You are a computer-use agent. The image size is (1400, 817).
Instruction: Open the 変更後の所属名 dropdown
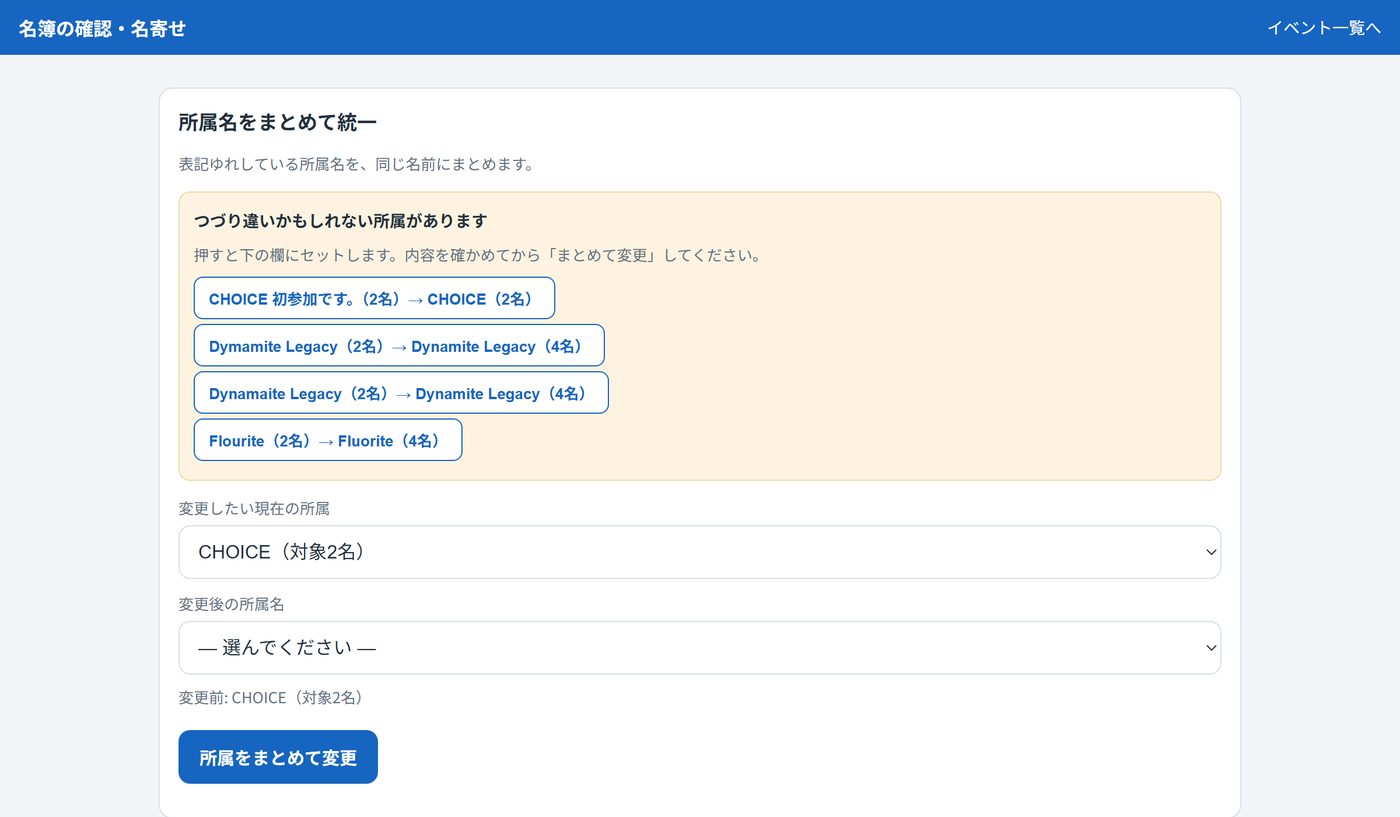[700, 648]
